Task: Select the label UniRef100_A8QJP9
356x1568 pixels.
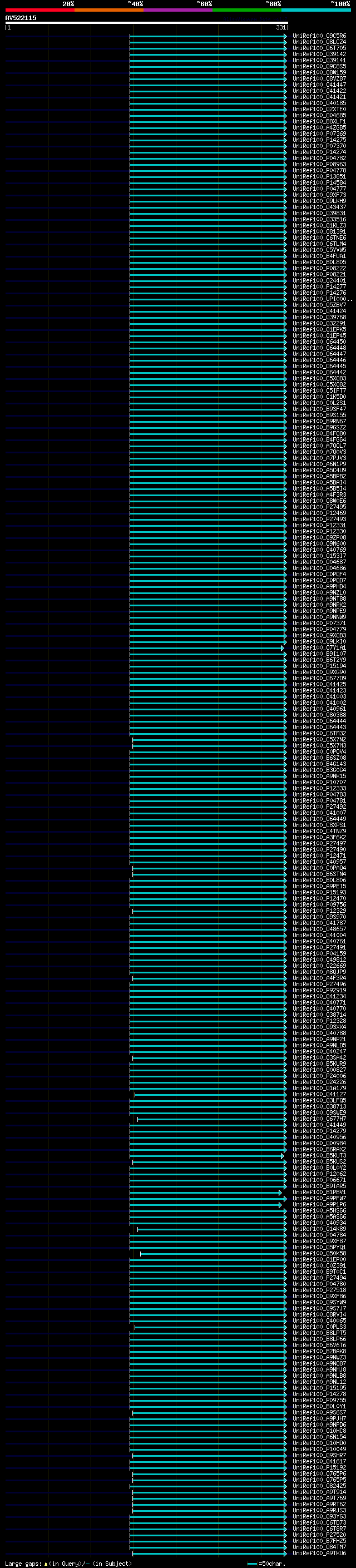Action: 319,972
